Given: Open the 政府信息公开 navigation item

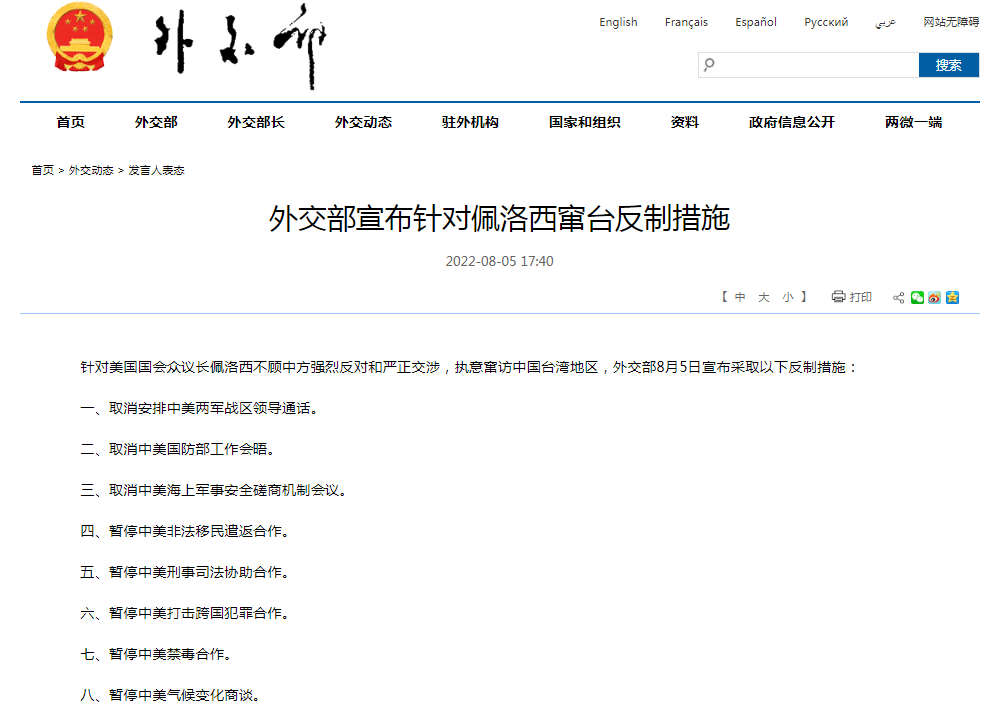Looking at the screenshot, I should click(x=792, y=122).
